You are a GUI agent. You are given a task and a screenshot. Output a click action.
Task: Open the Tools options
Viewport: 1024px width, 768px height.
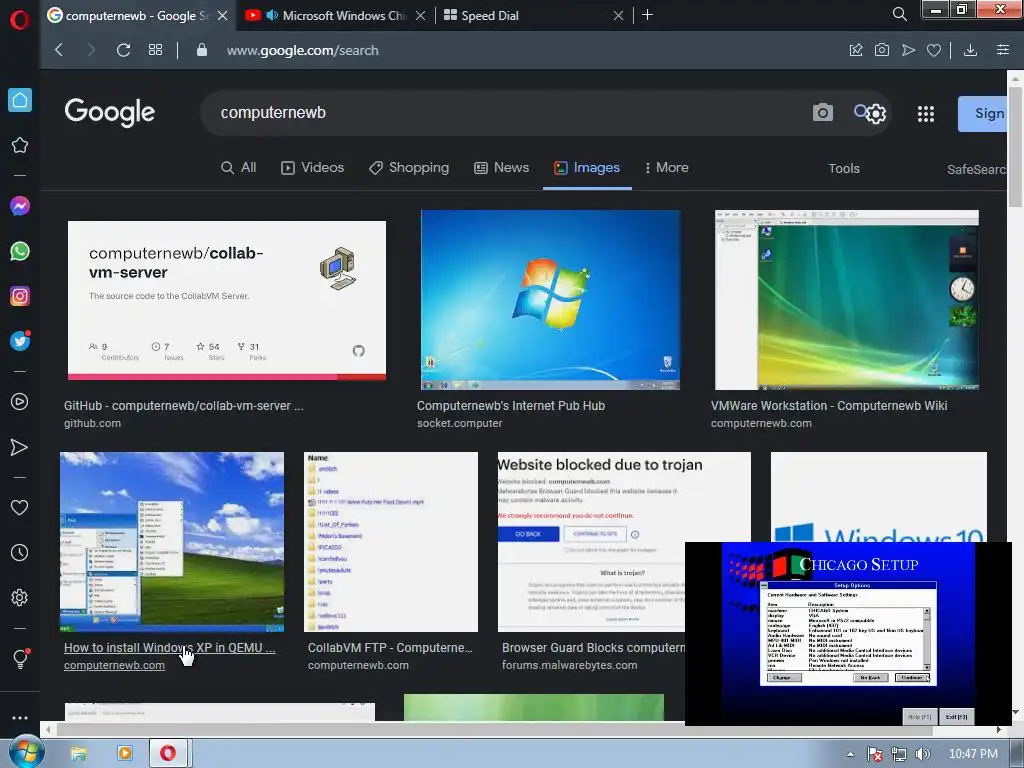tap(844, 168)
